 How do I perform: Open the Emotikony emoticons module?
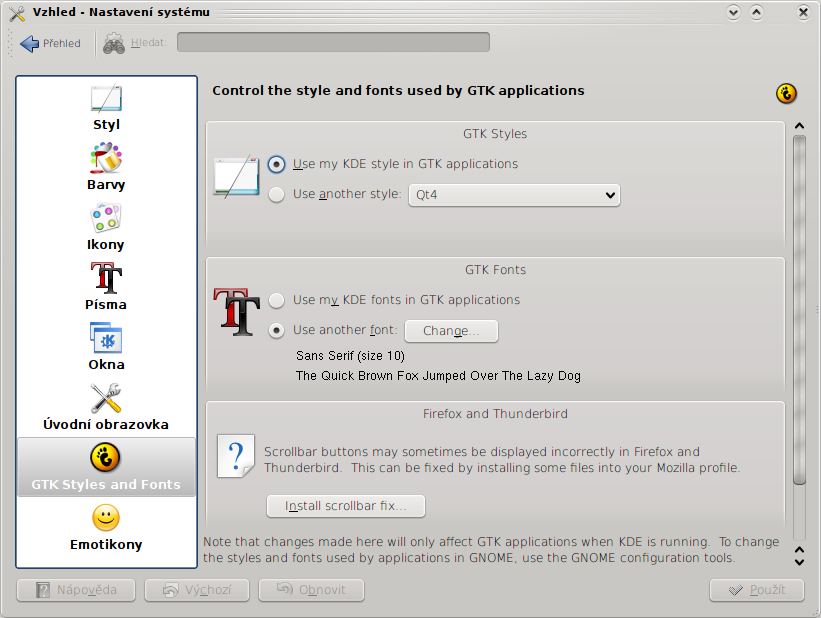106,527
